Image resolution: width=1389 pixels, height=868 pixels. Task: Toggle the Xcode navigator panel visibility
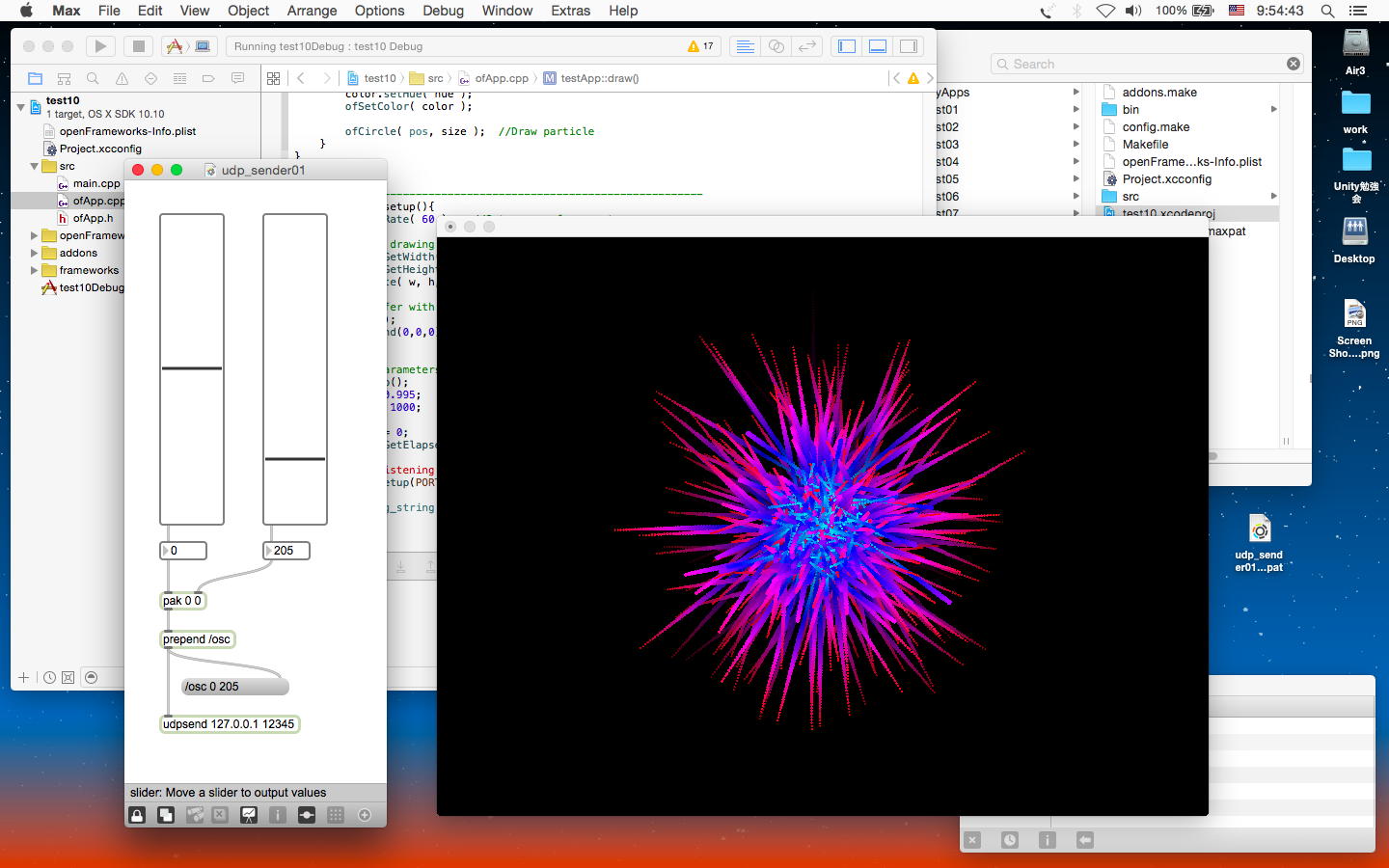click(847, 46)
